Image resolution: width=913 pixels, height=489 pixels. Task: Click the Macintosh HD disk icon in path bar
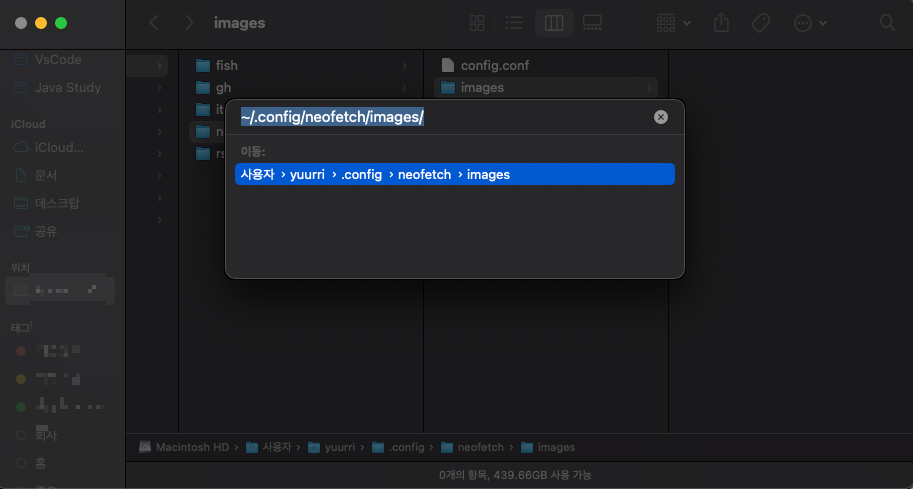[145, 447]
